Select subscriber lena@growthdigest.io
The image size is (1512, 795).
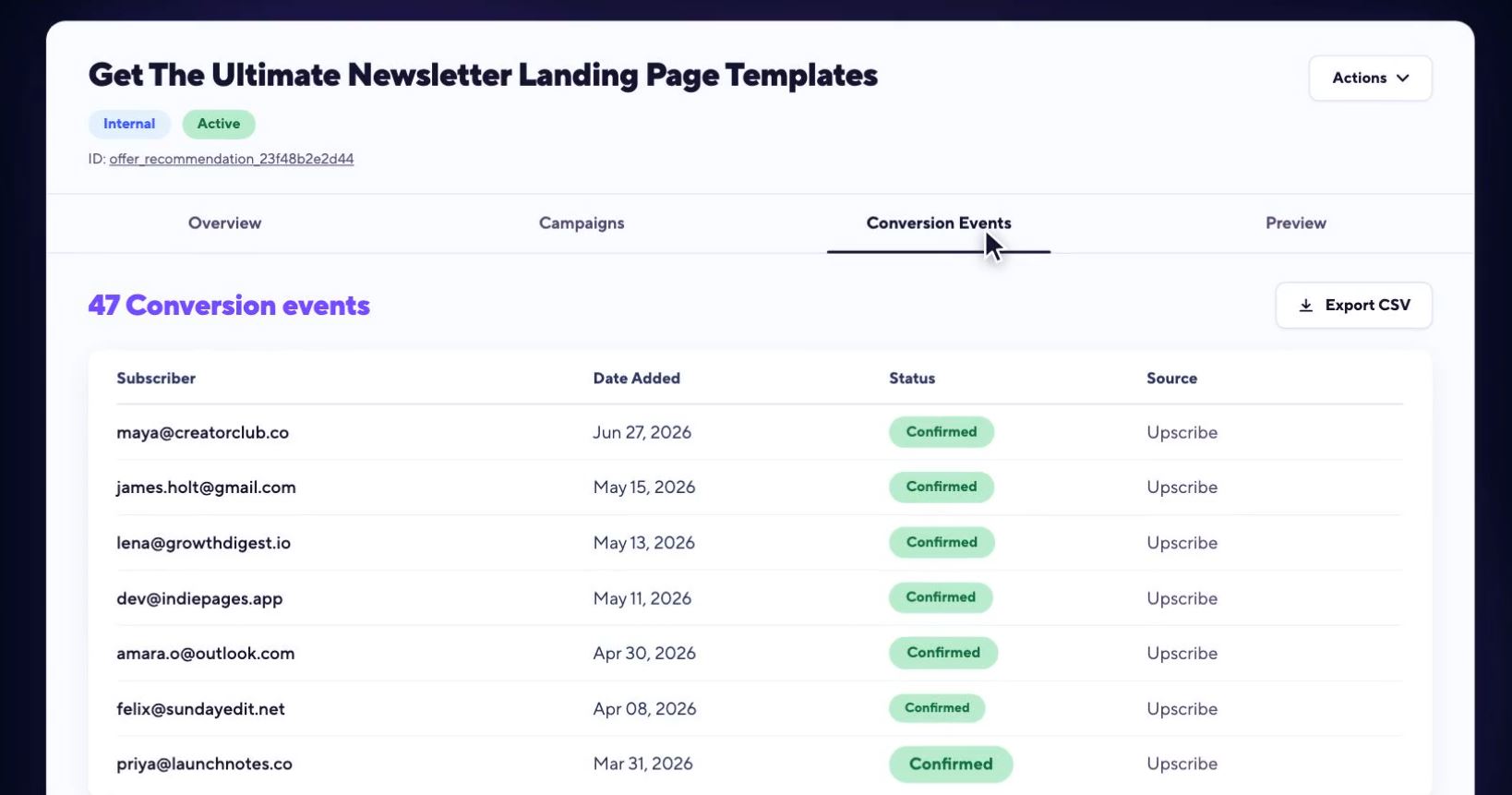[204, 543]
